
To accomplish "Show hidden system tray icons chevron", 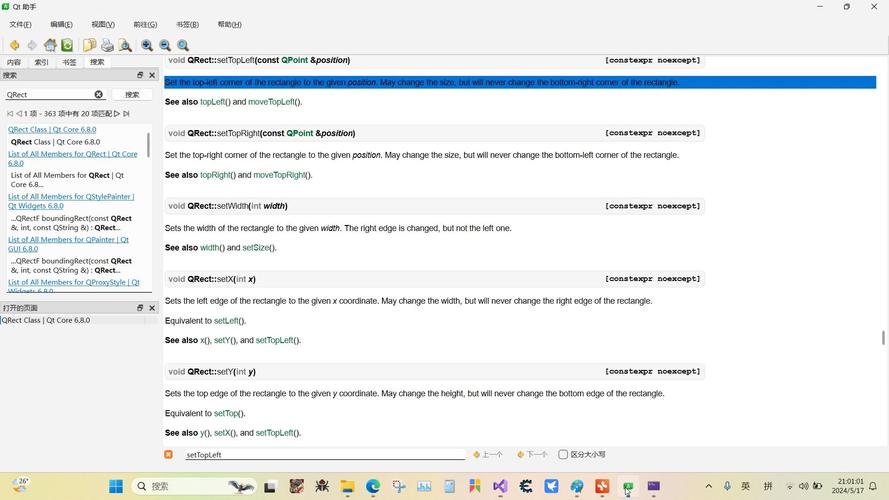I will coord(709,486).
